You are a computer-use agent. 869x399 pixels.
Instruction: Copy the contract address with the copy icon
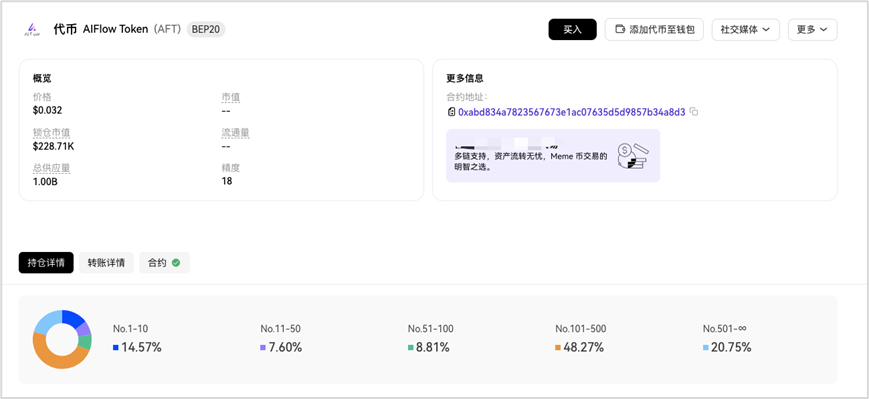coord(694,112)
